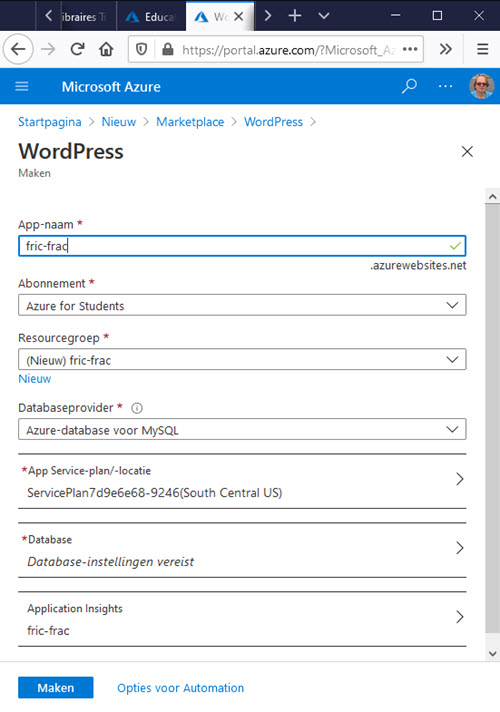
Task: List all tabs with the down chevron
Action: (323, 16)
